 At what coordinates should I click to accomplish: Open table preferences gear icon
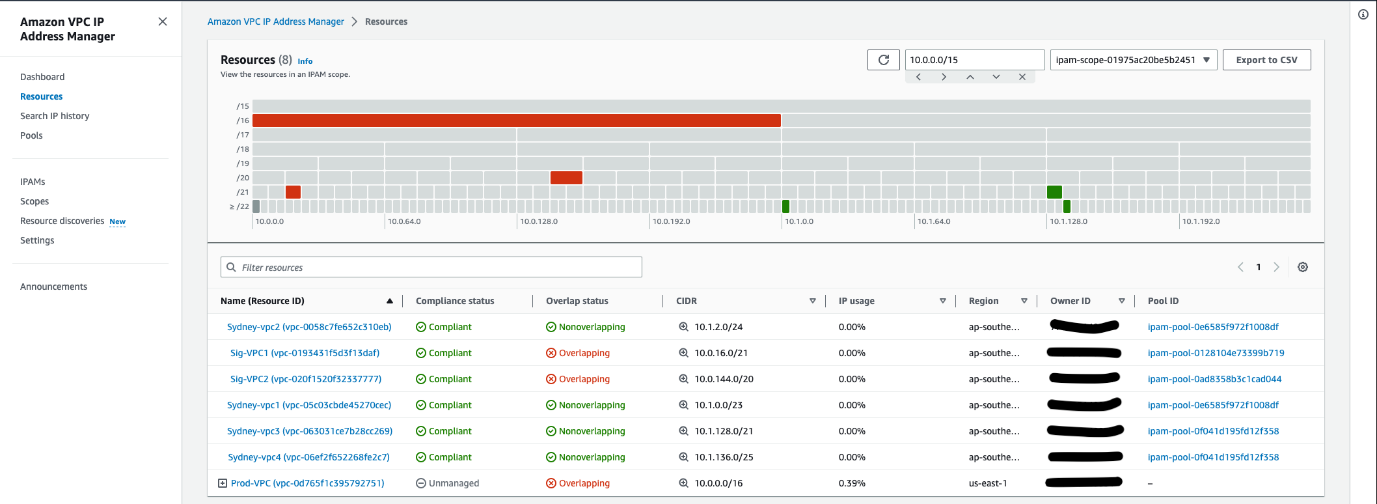[1303, 267]
